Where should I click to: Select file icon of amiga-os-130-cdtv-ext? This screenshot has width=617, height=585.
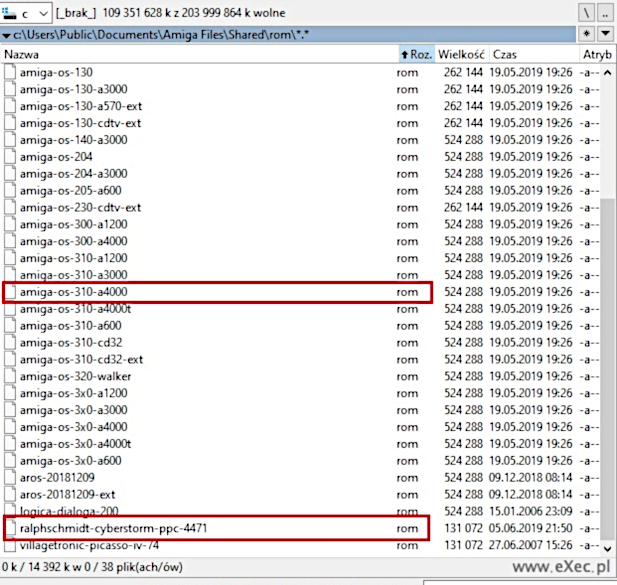click(10, 123)
